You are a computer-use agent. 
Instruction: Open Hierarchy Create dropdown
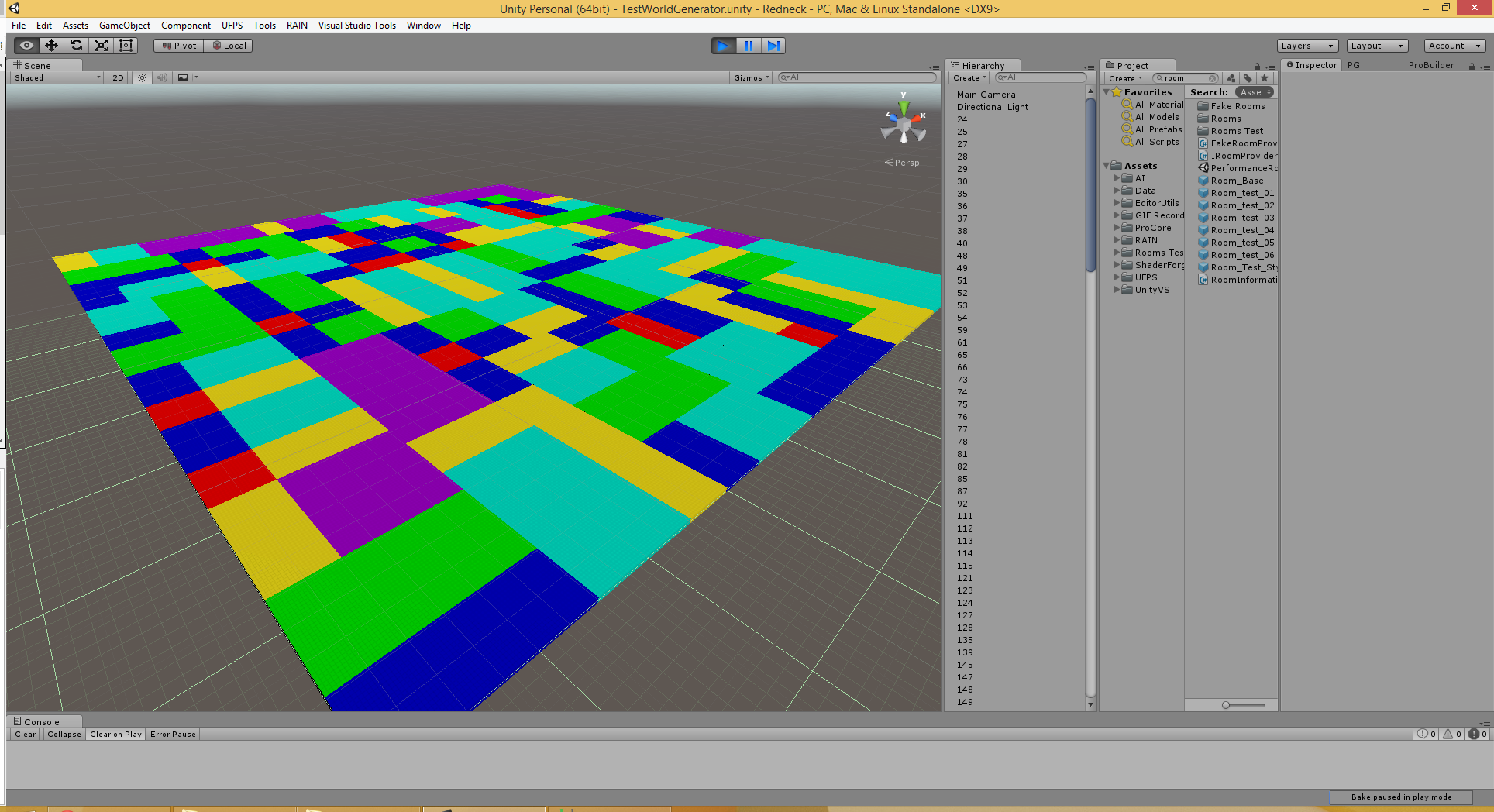tap(969, 77)
